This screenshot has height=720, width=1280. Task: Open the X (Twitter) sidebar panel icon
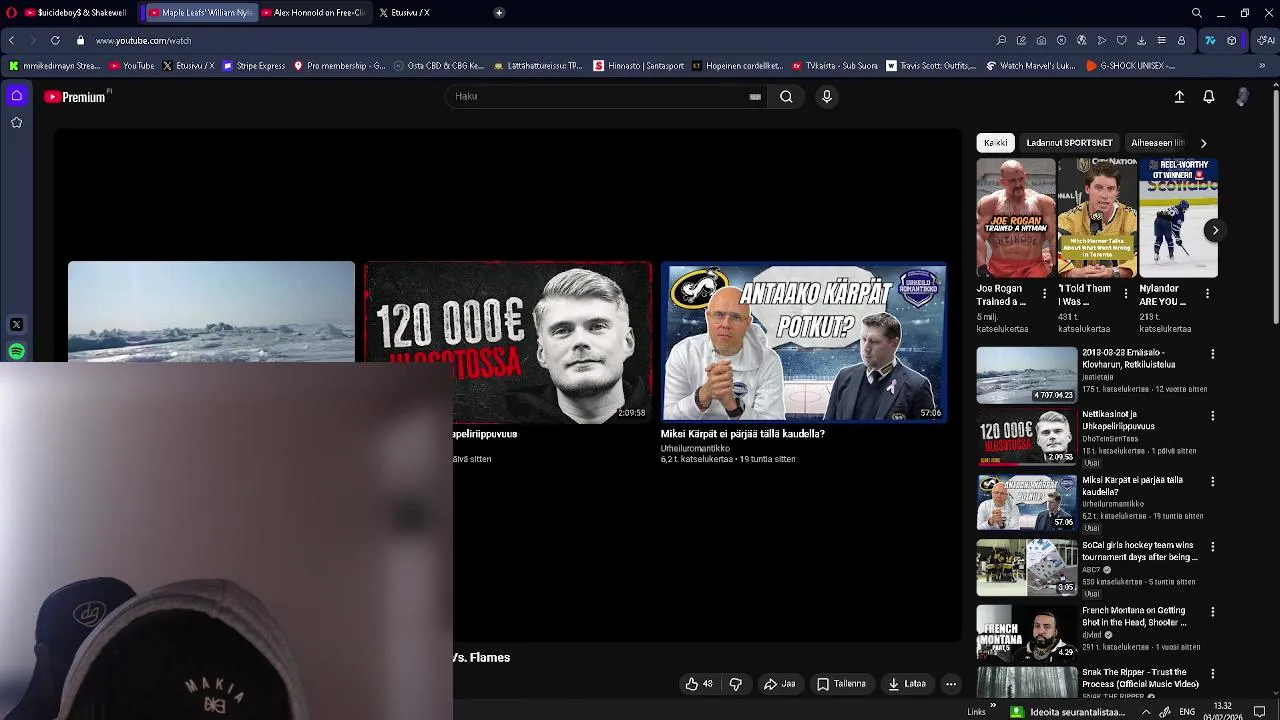coord(16,325)
